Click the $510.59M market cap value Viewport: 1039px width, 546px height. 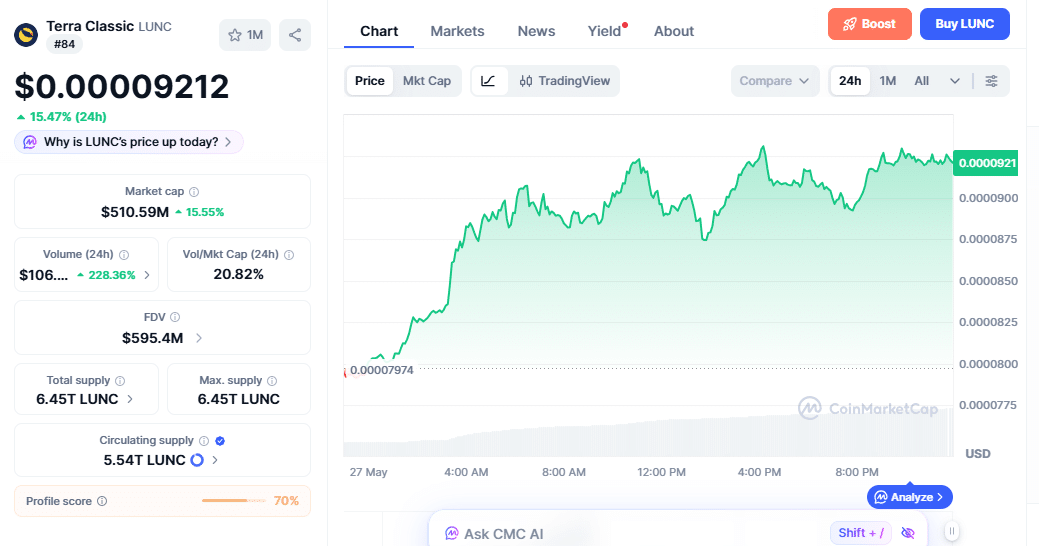(x=135, y=212)
